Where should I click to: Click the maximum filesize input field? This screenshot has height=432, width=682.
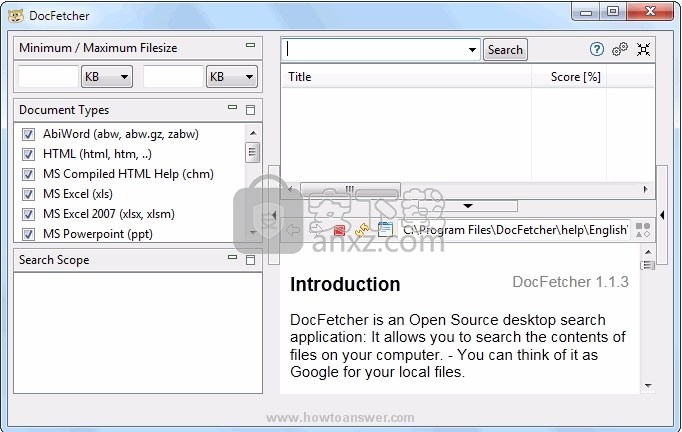(173, 77)
